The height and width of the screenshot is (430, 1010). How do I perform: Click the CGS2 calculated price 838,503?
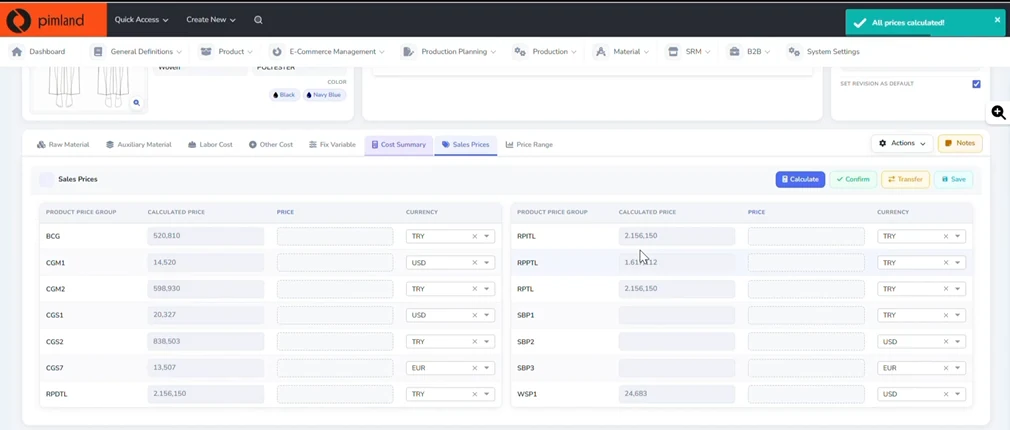(205, 342)
